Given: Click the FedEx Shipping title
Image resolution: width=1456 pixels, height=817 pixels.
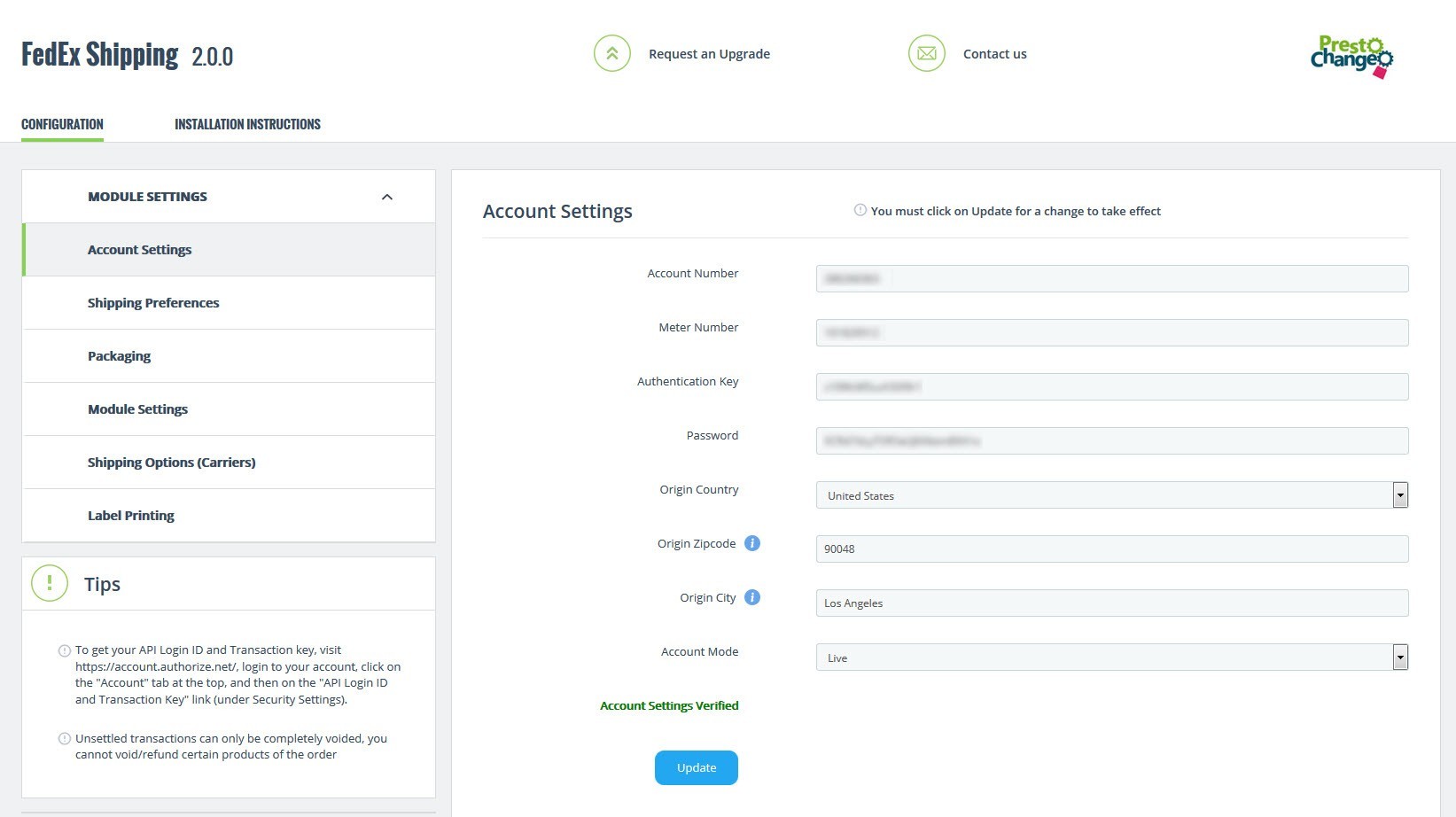Looking at the screenshot, I should click(100, 55).
